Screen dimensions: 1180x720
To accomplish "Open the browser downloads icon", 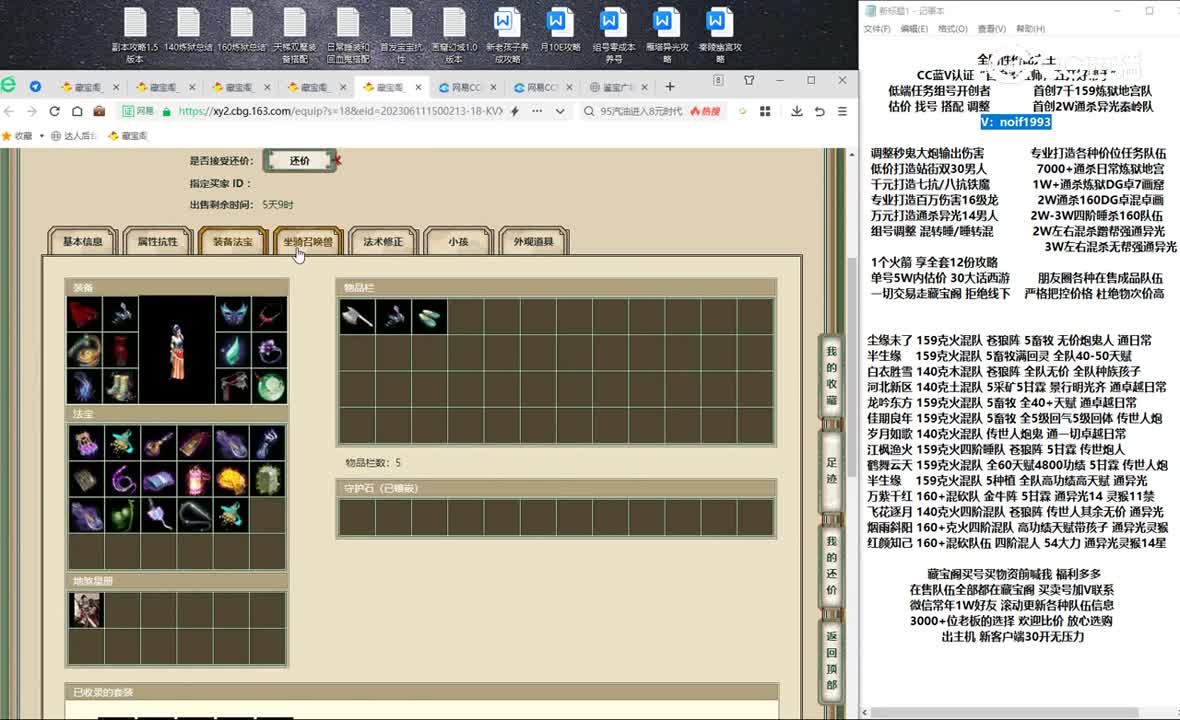I will coord(796,111).
